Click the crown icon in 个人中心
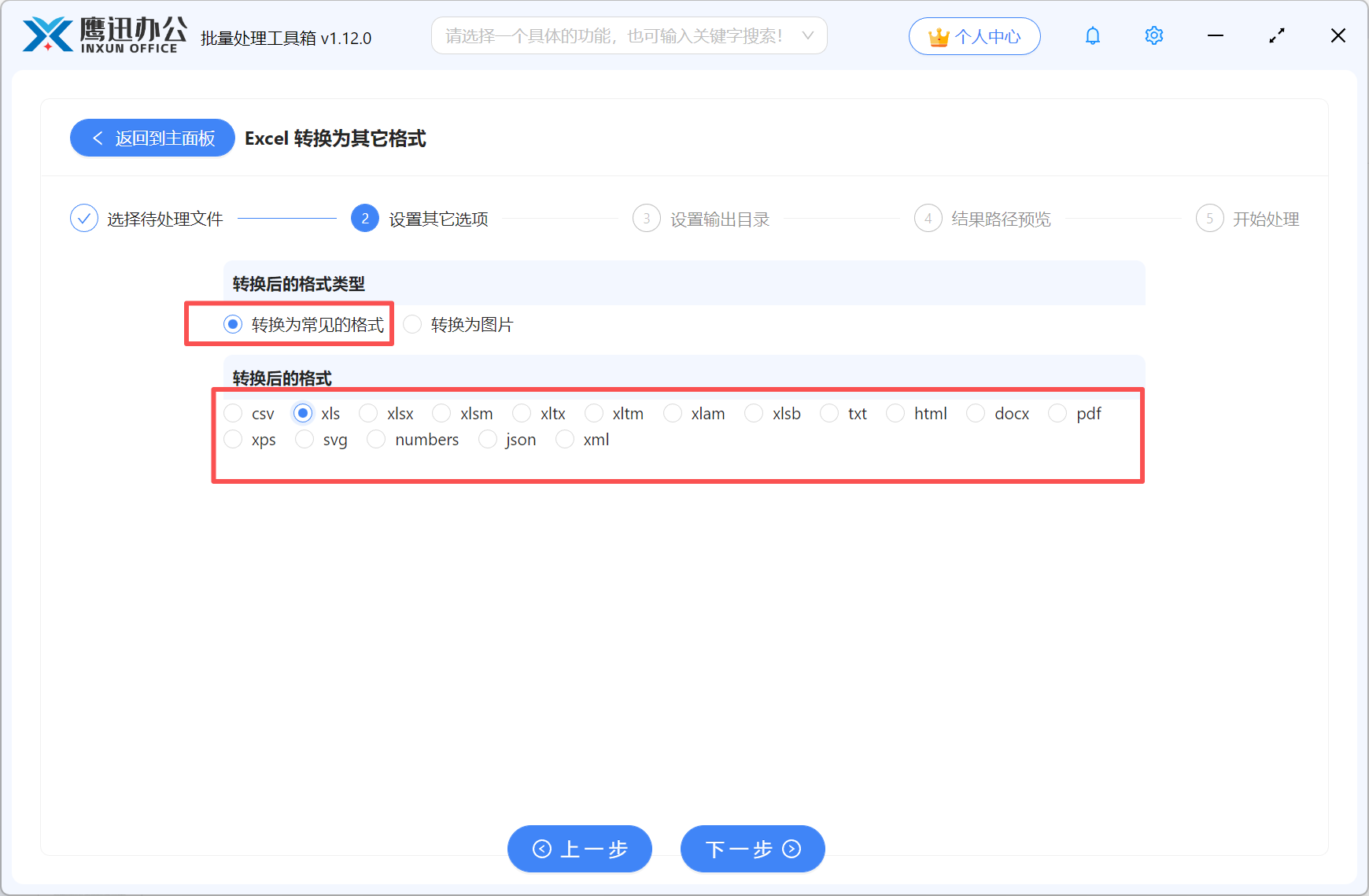Image resolution: width=1369 pixels, height=896 pixels. coord(938,35)
